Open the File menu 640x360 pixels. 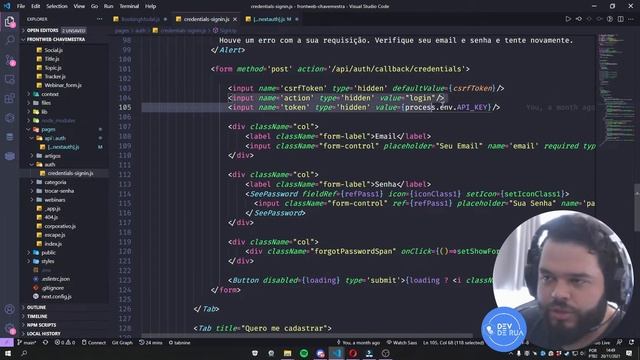click(x=21, y=6)
